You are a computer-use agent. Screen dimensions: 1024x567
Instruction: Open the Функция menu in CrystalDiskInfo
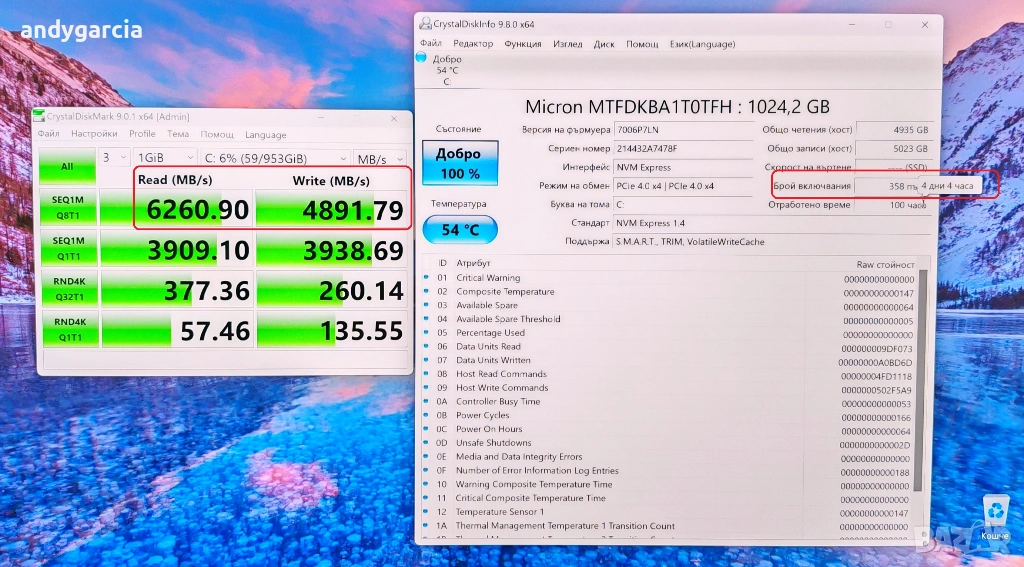point(523,44)
